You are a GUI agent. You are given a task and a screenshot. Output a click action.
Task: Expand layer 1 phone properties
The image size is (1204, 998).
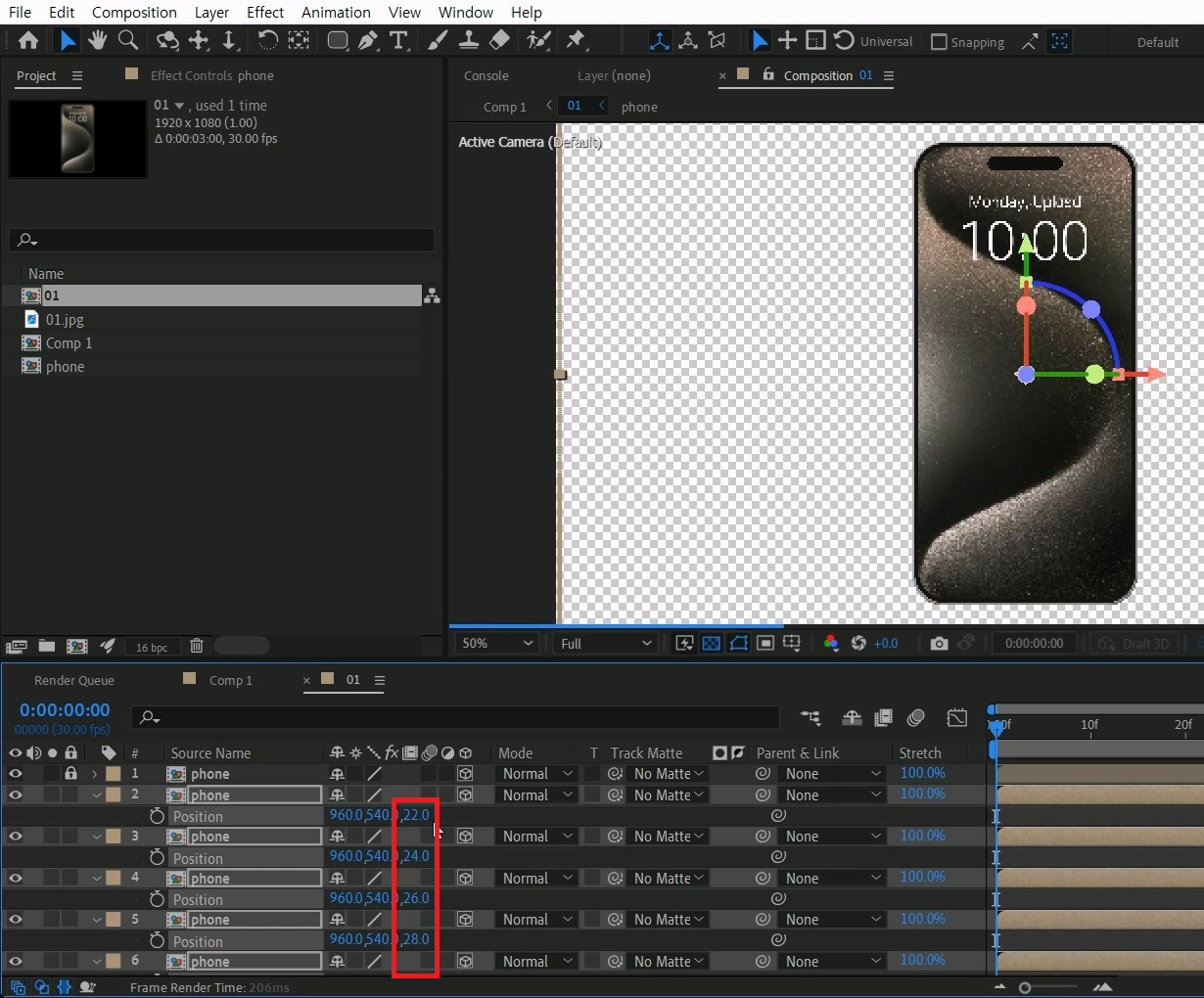tap(95, 774)
